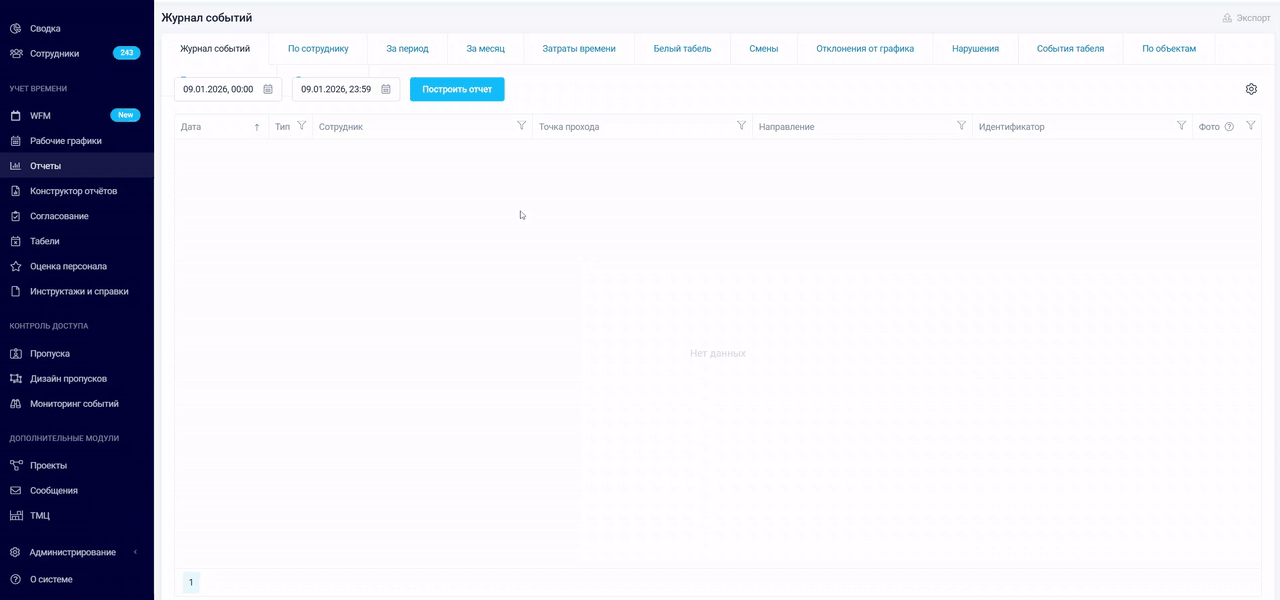Click the filter icon in Точка прохода column

tap(741, 126)
